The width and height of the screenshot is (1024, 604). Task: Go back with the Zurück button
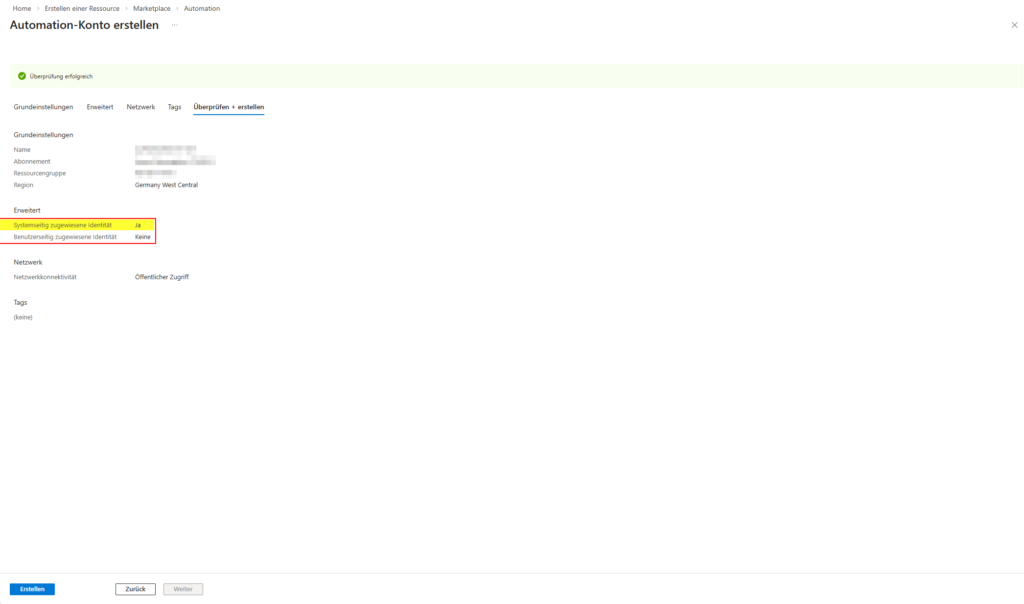[135, 589]
